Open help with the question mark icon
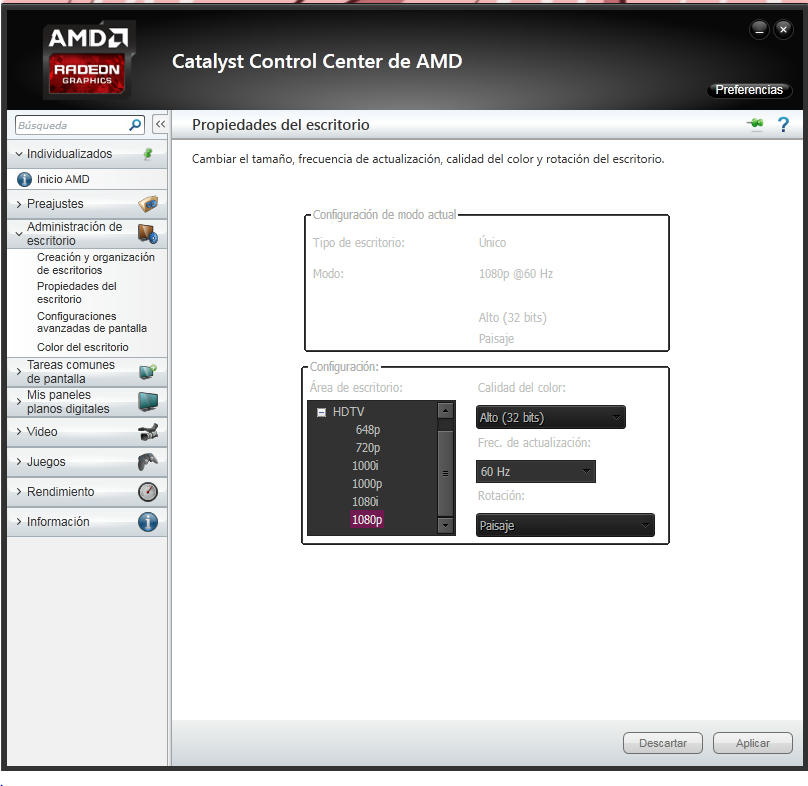 pyautogui.click(x=783, y=124)
